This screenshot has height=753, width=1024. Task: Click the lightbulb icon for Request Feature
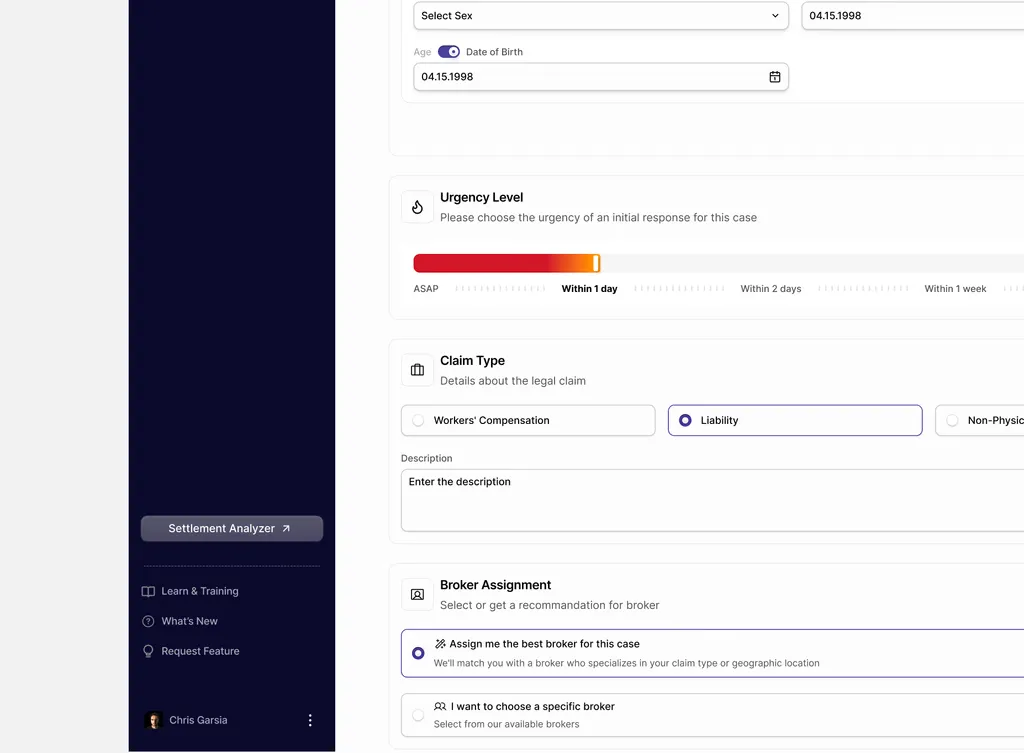[x=148, y=651]
